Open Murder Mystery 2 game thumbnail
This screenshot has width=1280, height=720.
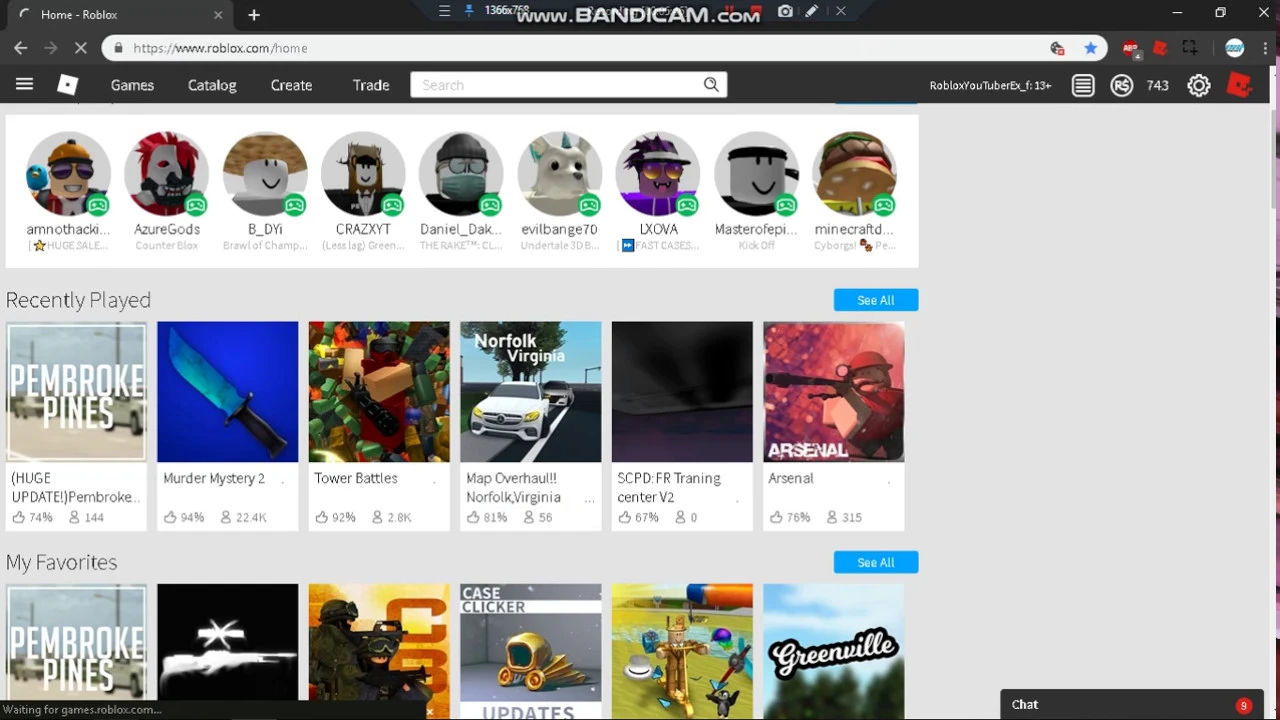point(228,392)
